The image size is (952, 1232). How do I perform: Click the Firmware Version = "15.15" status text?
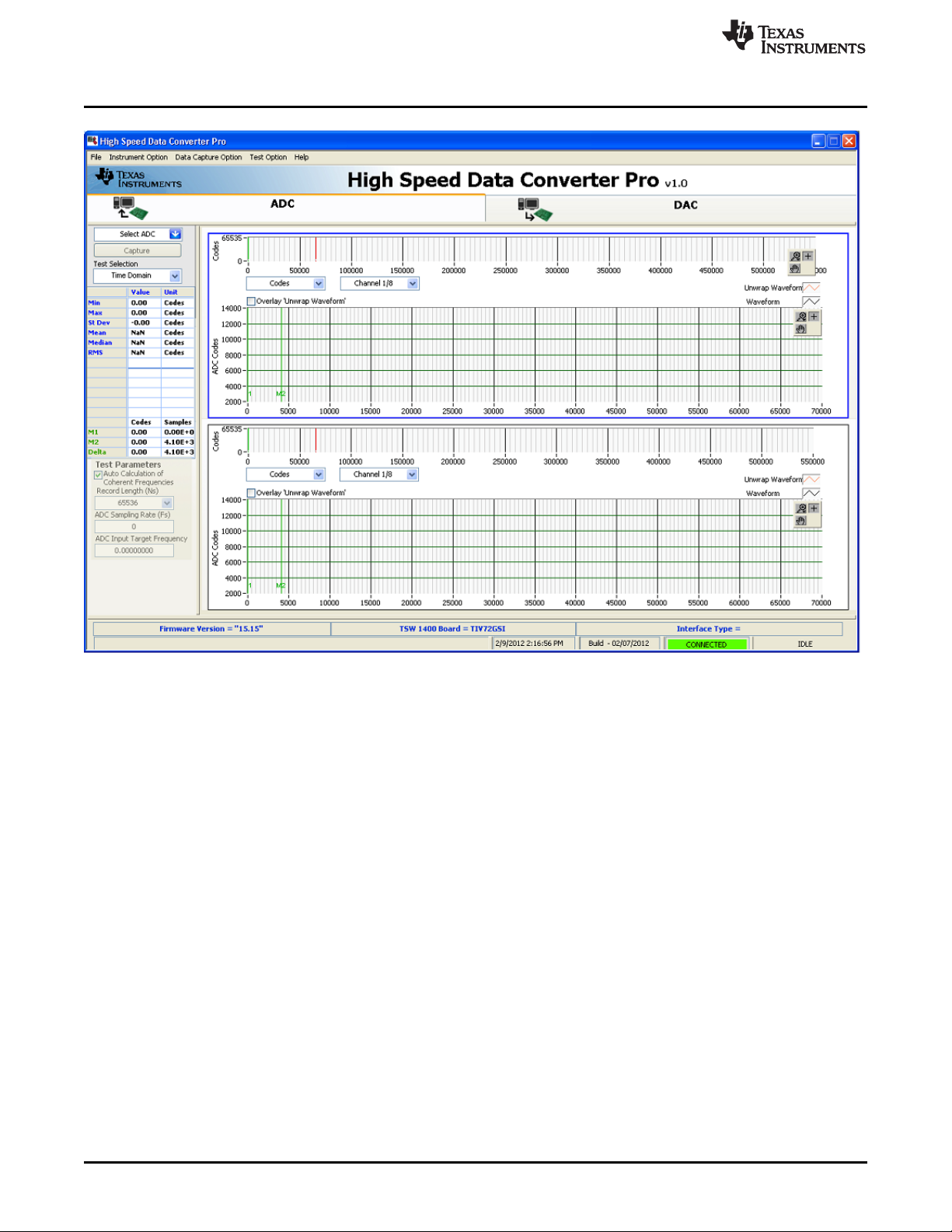[211, 629]
